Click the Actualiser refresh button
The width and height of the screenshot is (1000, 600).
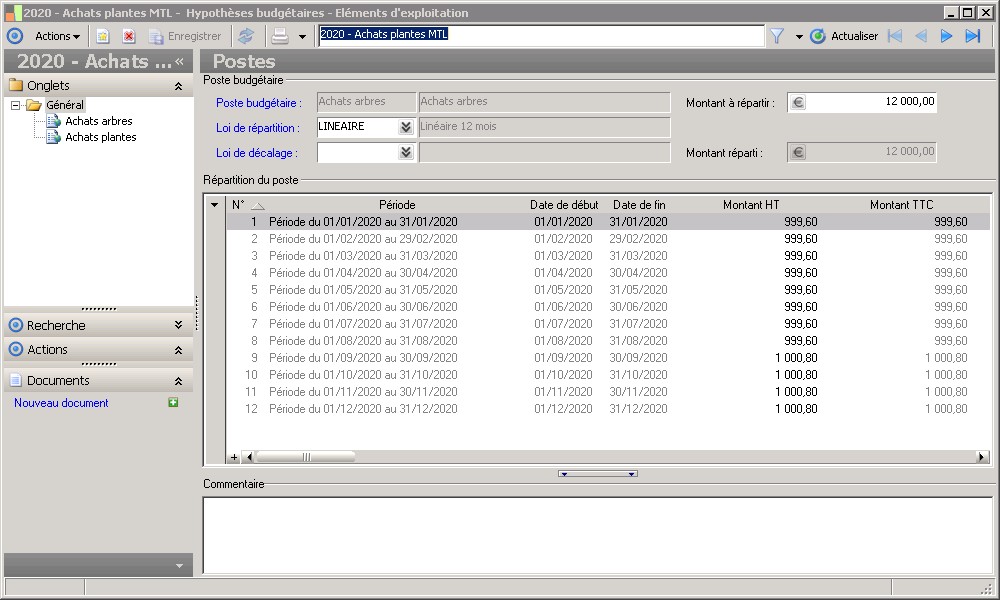tap(844, 36)
